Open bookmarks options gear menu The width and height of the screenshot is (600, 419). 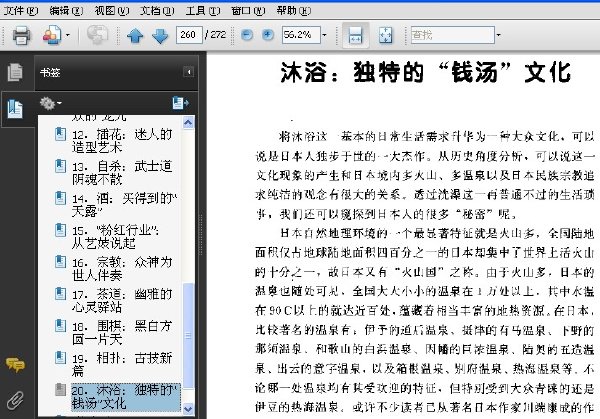click(51, 103)
